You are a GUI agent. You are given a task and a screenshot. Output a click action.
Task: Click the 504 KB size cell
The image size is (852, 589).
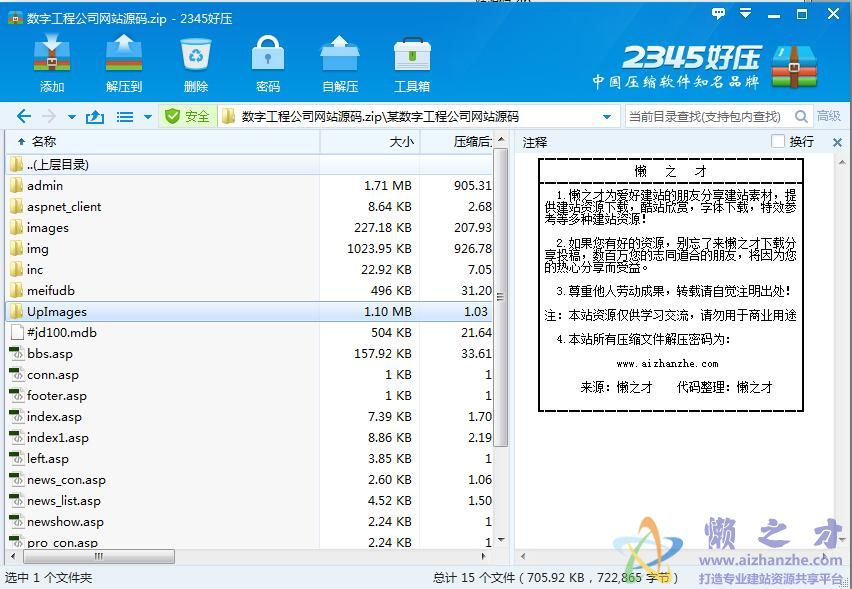point(391,333)
